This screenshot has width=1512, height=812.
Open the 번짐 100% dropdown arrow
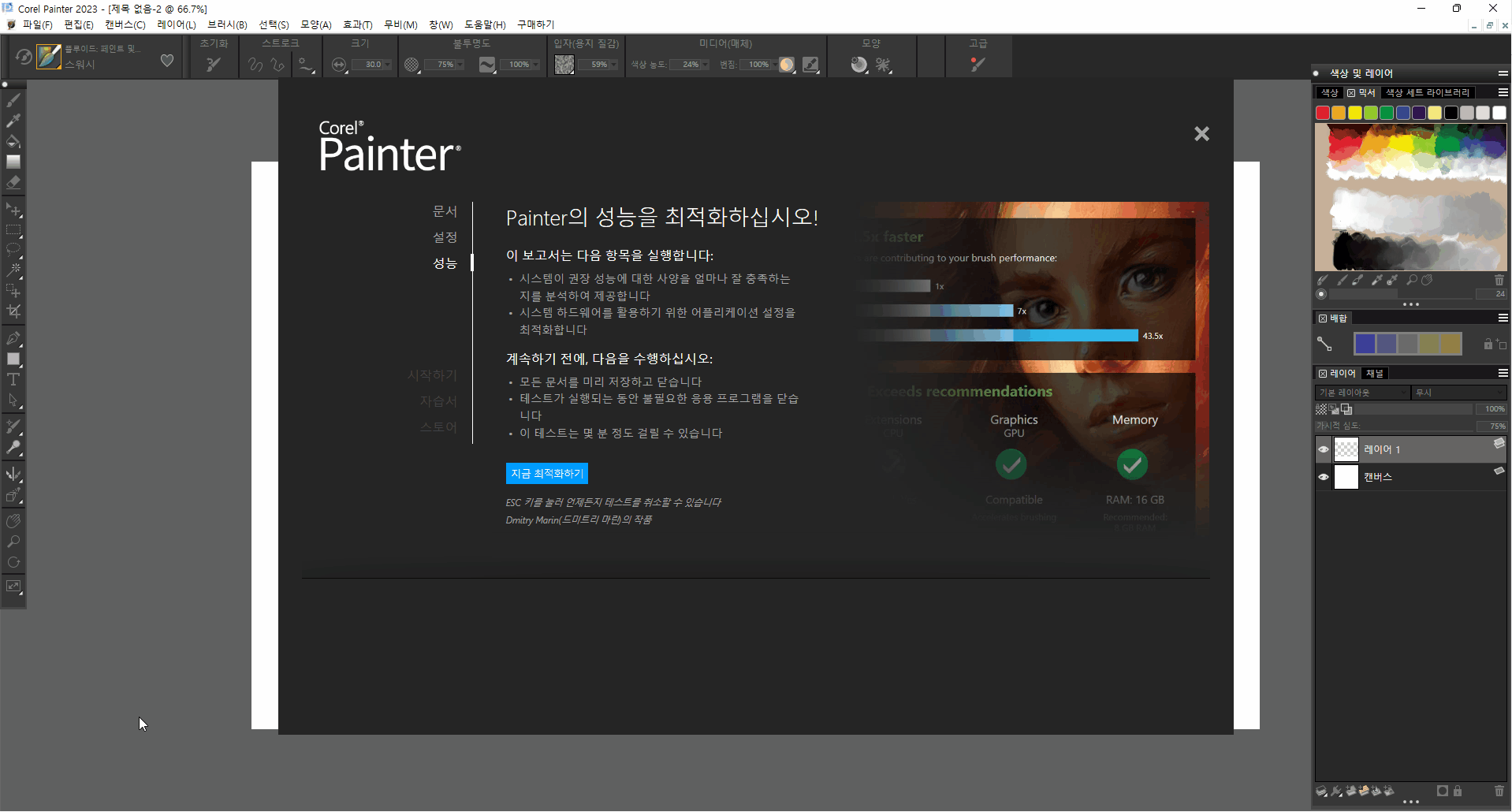tap(773, 65)
